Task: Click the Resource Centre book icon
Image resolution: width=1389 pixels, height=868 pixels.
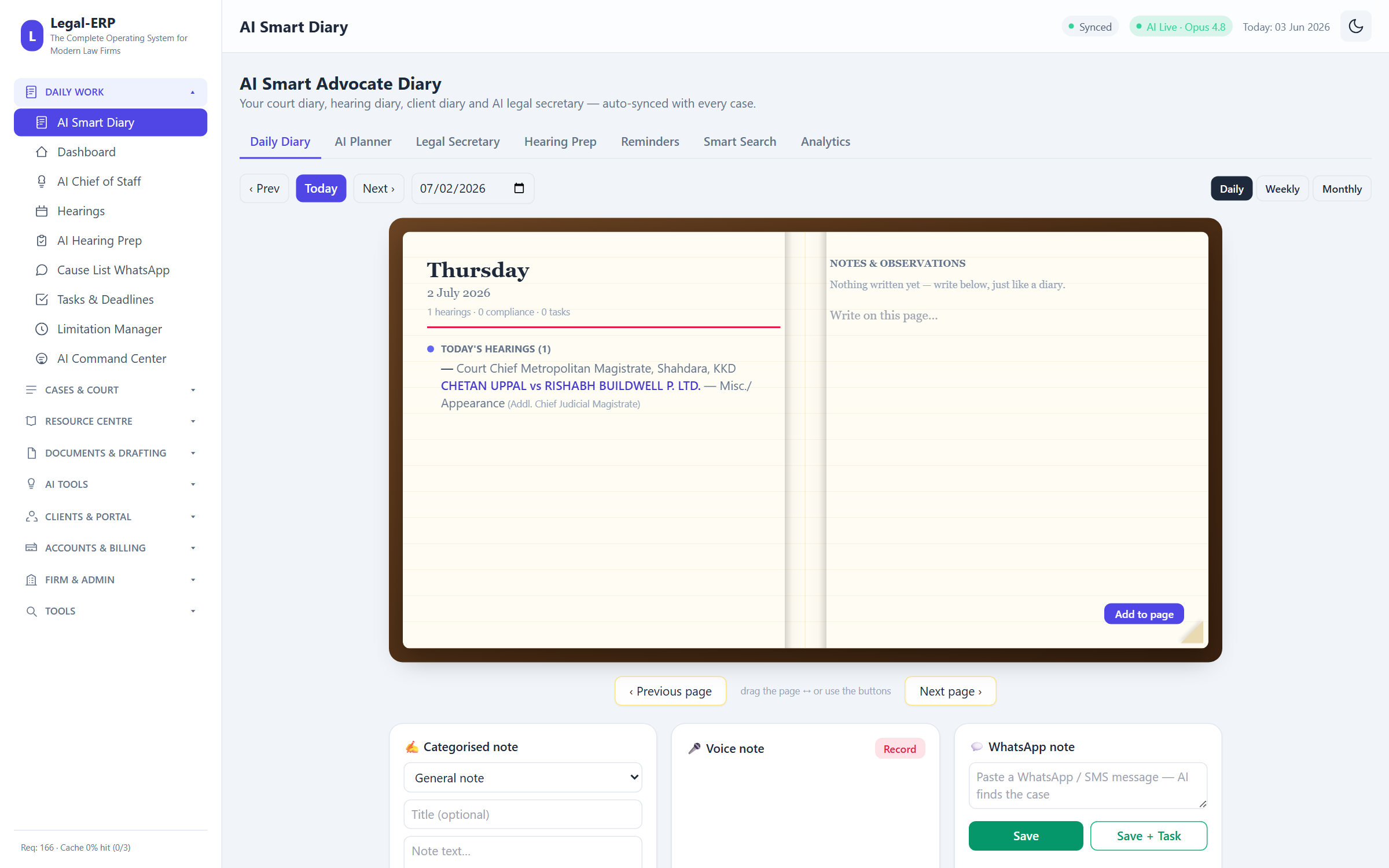Action: click(x=31, y=421)
